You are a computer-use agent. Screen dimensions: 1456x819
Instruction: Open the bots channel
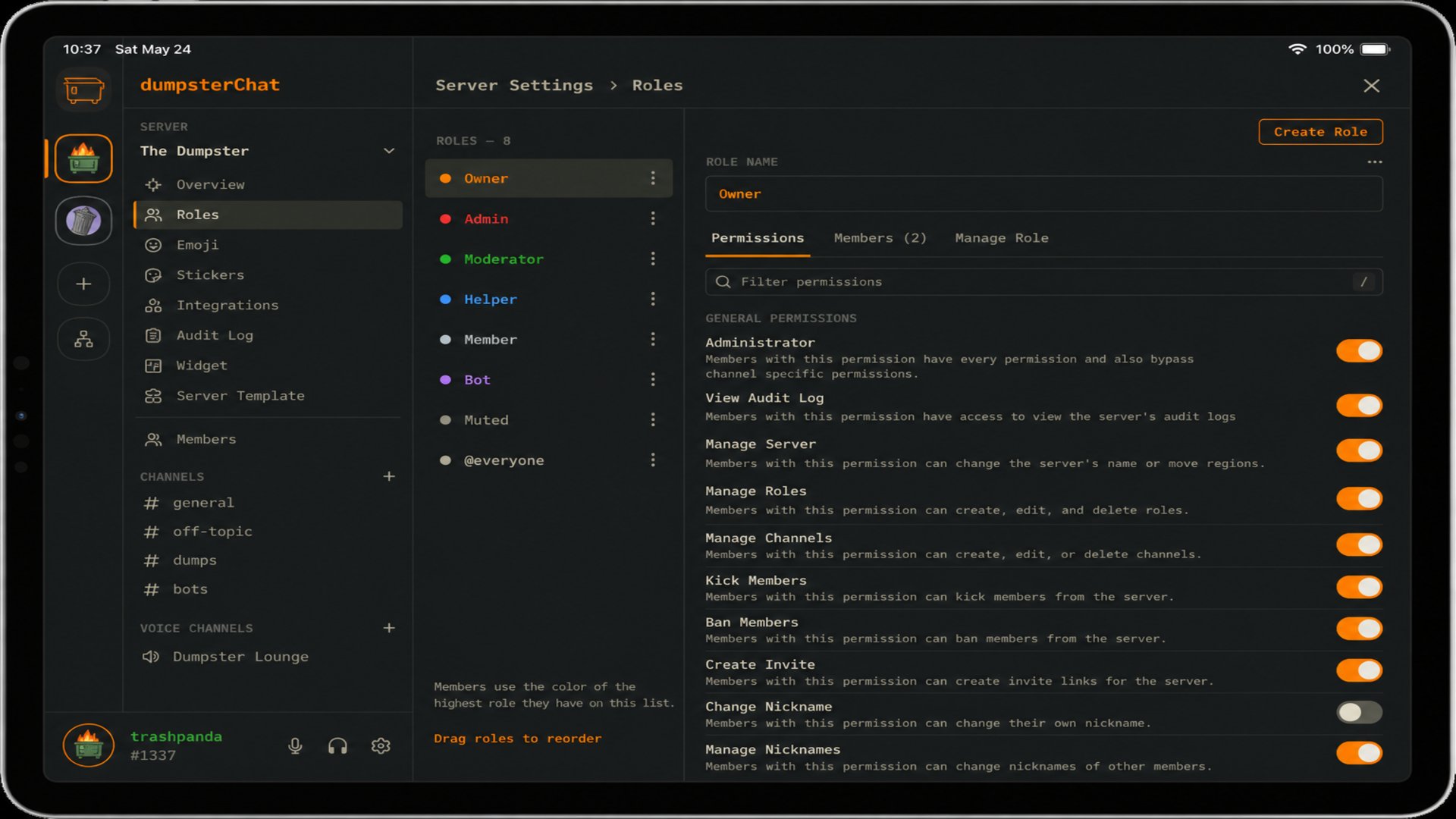click(268, 589)
